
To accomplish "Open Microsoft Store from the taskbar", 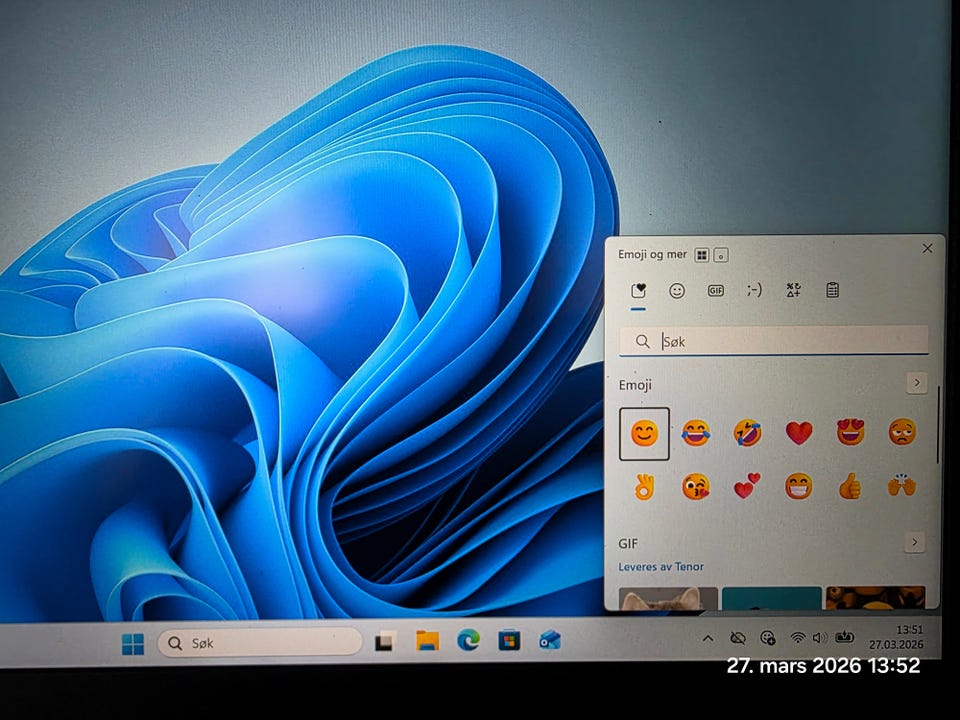I will [x=509, y=640].
